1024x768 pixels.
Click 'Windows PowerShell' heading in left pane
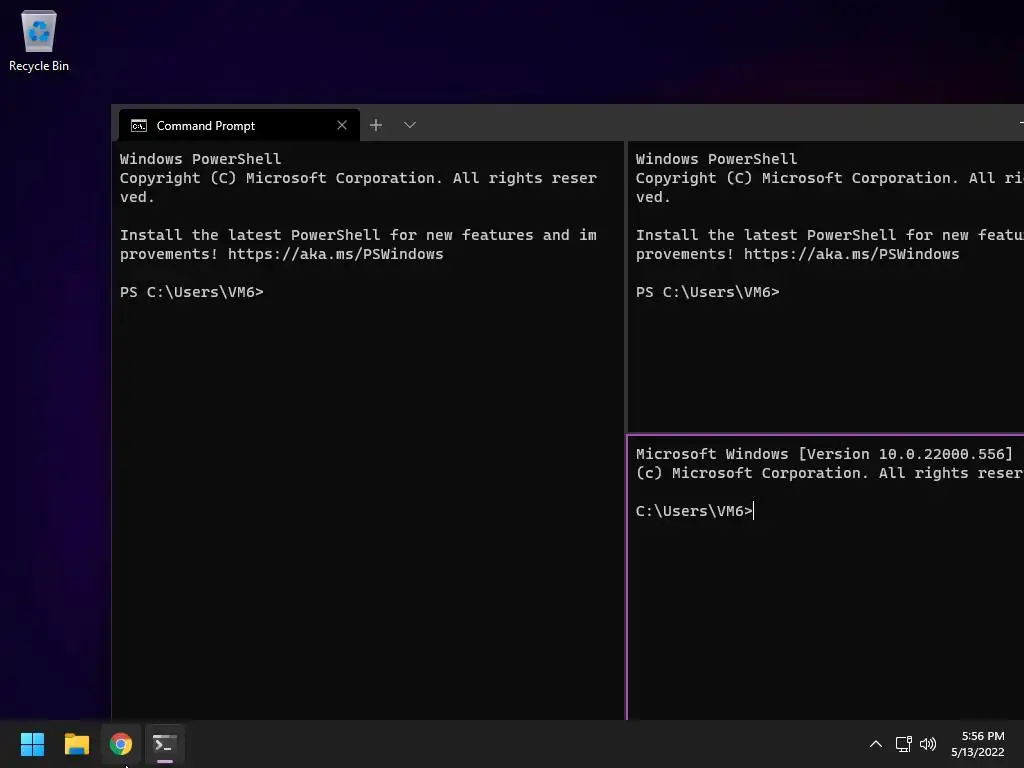click(x=200, y=159)
